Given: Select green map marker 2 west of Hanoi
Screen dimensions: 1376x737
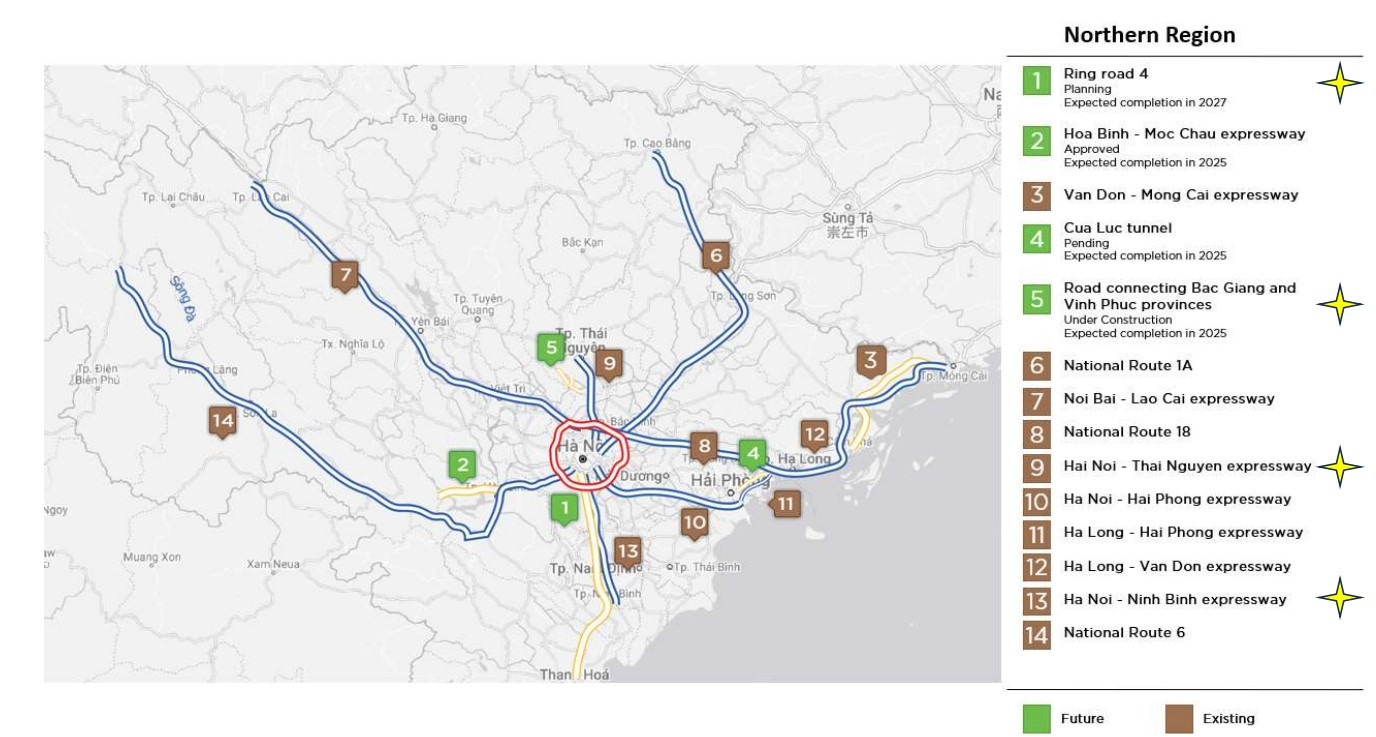Looking at the screenshot, I should [461, 464].
